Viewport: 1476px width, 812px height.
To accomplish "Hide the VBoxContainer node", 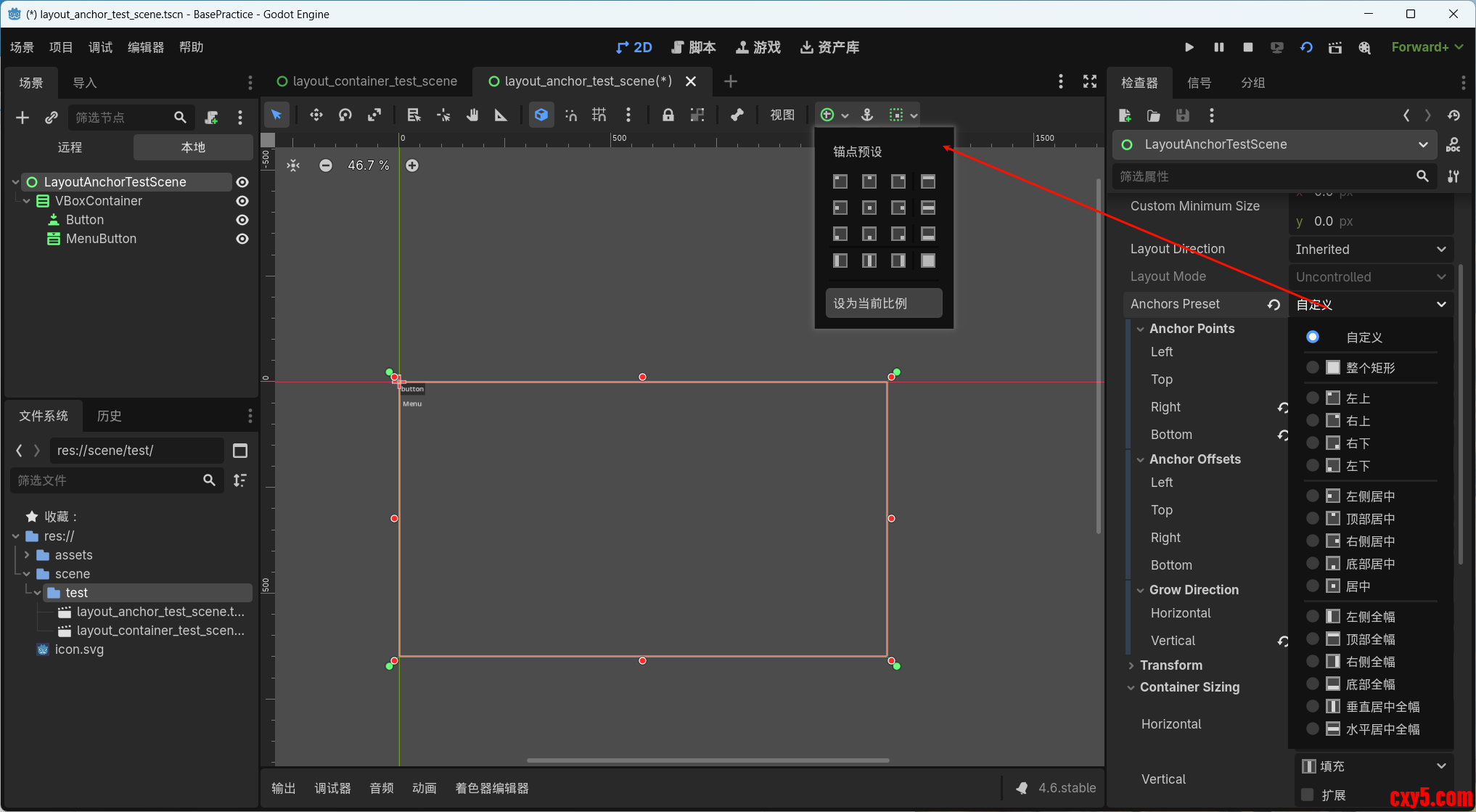I will [x=242, y=201].
